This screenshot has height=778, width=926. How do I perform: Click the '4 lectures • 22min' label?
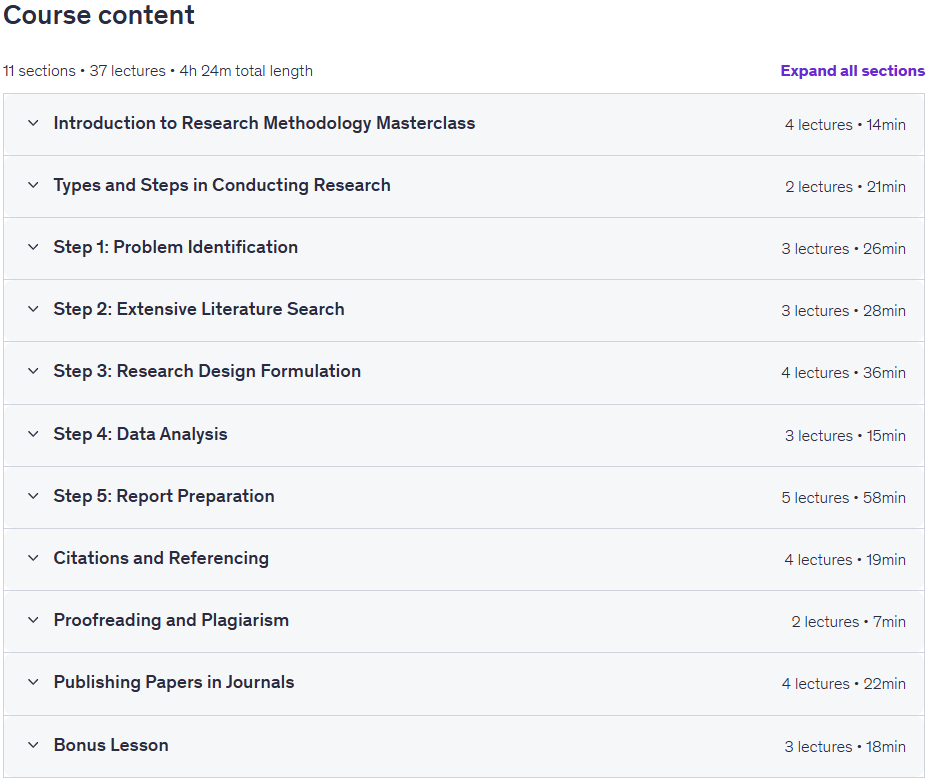[x=844, y=683]
